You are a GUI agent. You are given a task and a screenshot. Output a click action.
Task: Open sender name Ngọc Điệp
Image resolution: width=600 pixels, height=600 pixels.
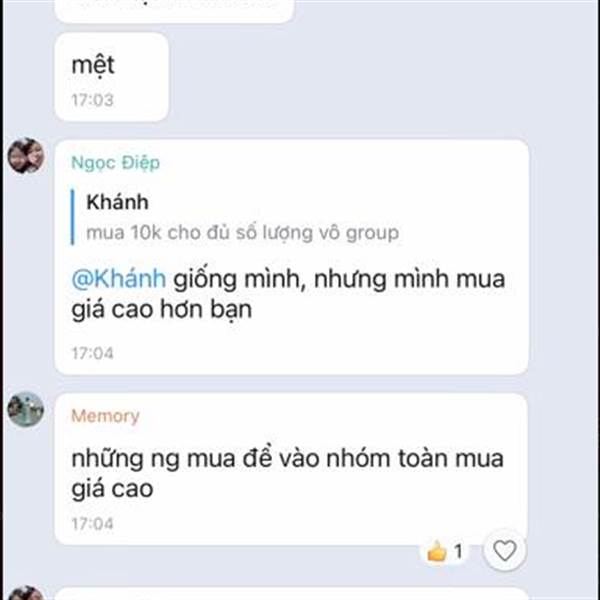[x=116, y=163]
